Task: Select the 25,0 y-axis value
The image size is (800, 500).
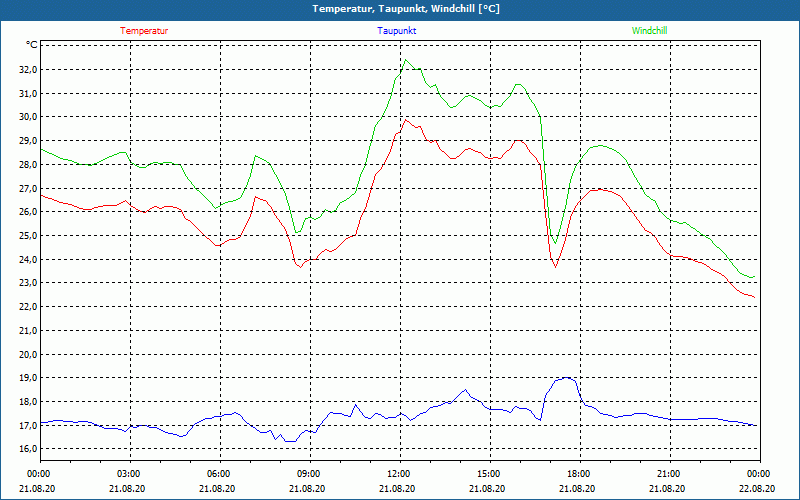Action: [29, 236]
